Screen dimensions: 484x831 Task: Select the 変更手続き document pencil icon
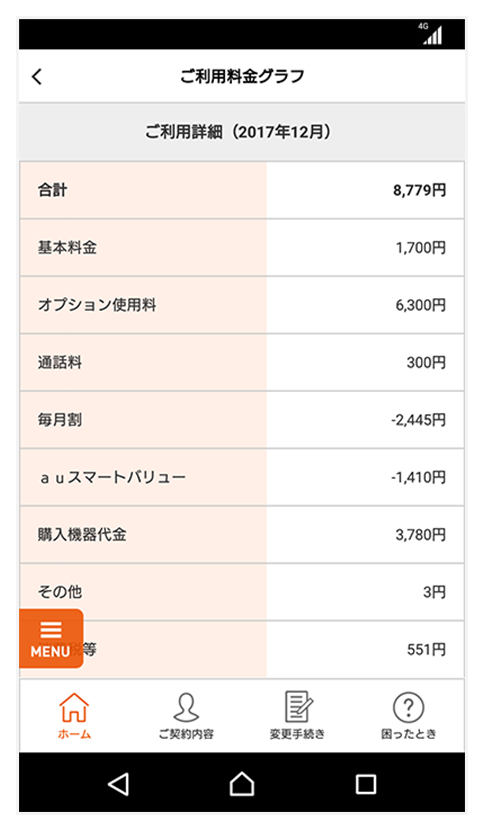tap(297, 715)
